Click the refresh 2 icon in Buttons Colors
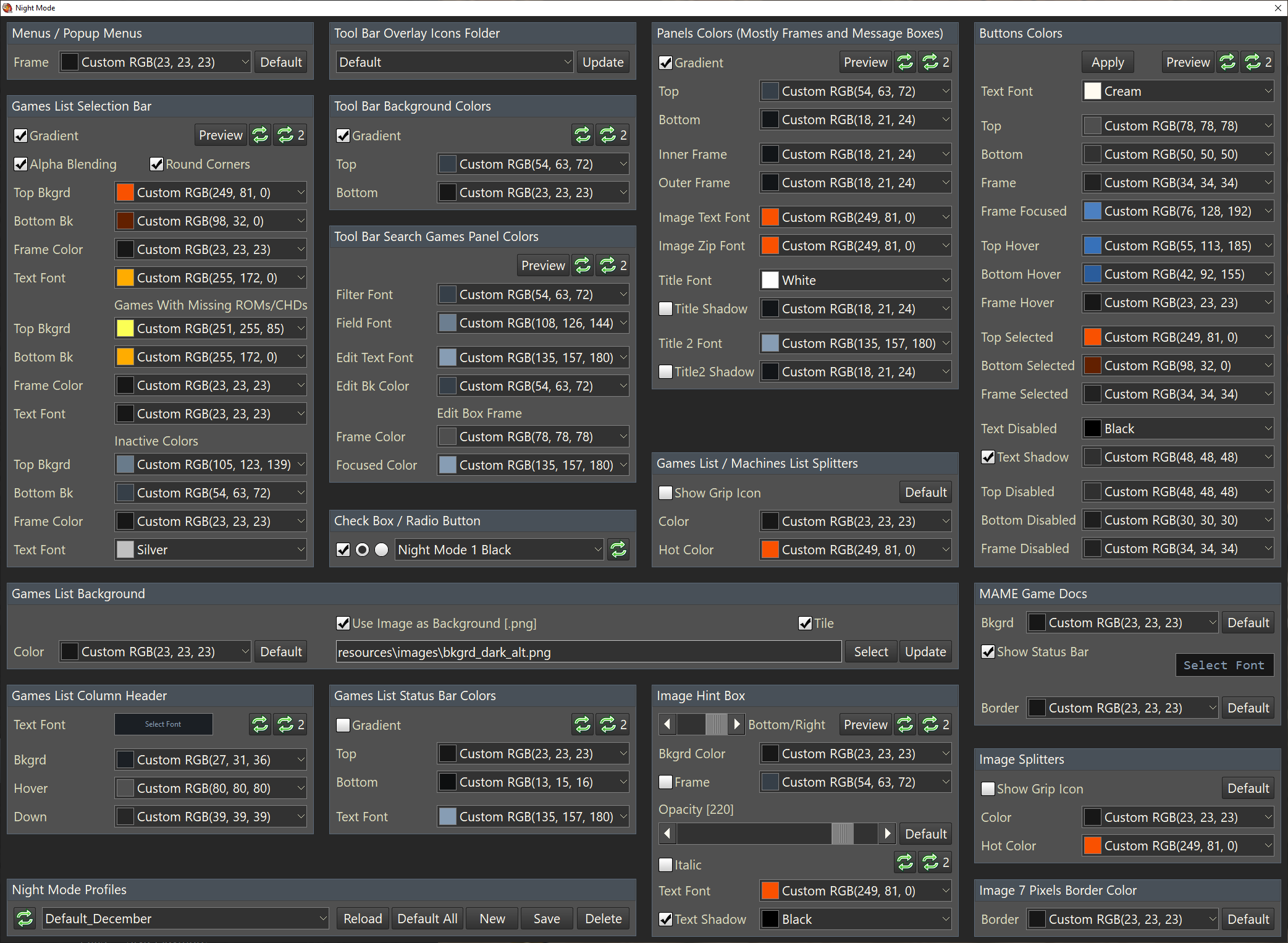1288x943 pixels. pos(1258,62)
